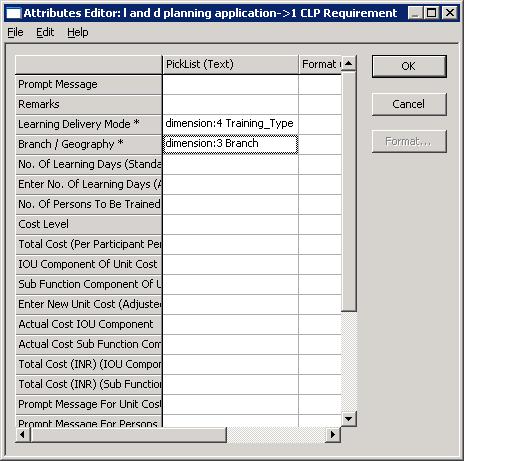The height and width of the screenshot is (461, 512).
Task: Select the Prompt Message row header
Action: click(x=89, y=85)
